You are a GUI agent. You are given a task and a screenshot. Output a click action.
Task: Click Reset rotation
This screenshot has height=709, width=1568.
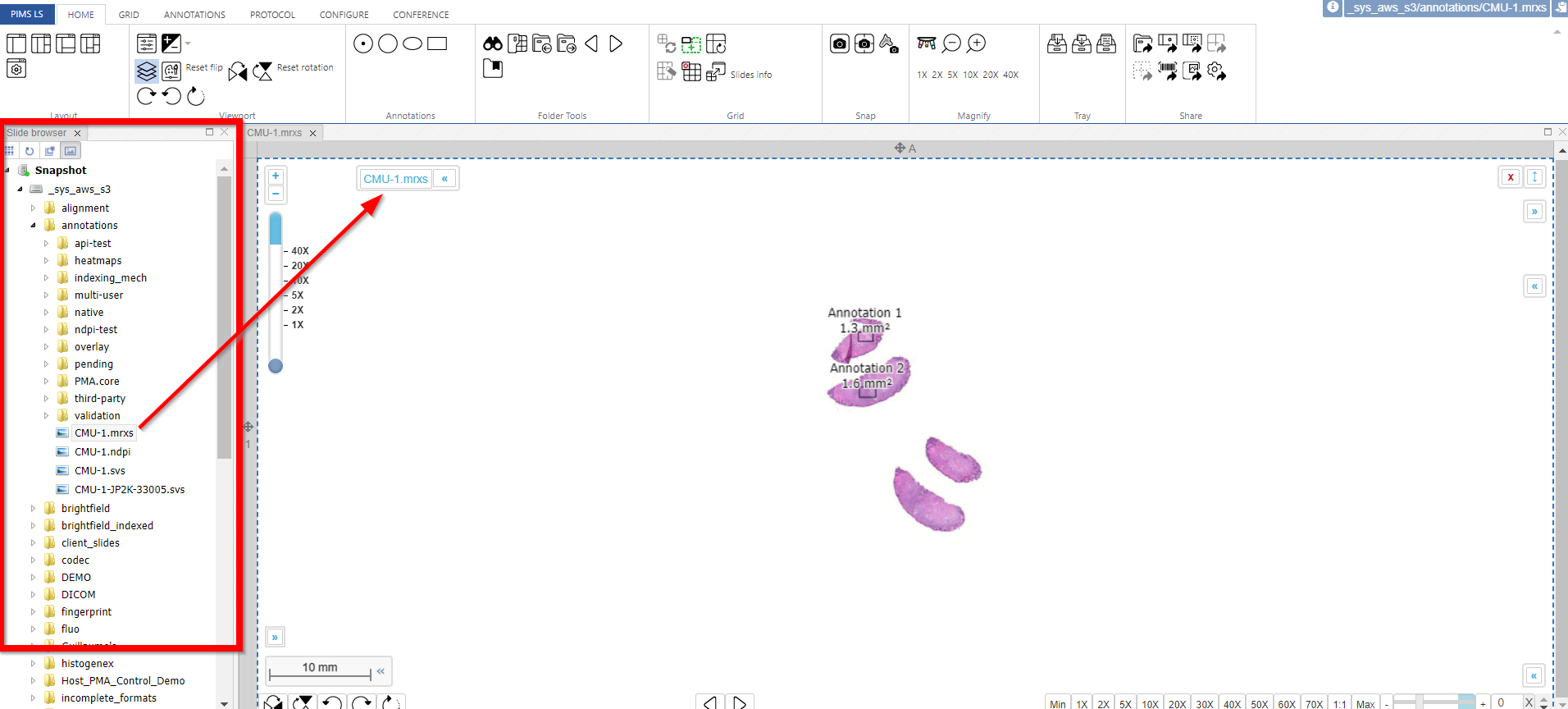pos(305,68)
